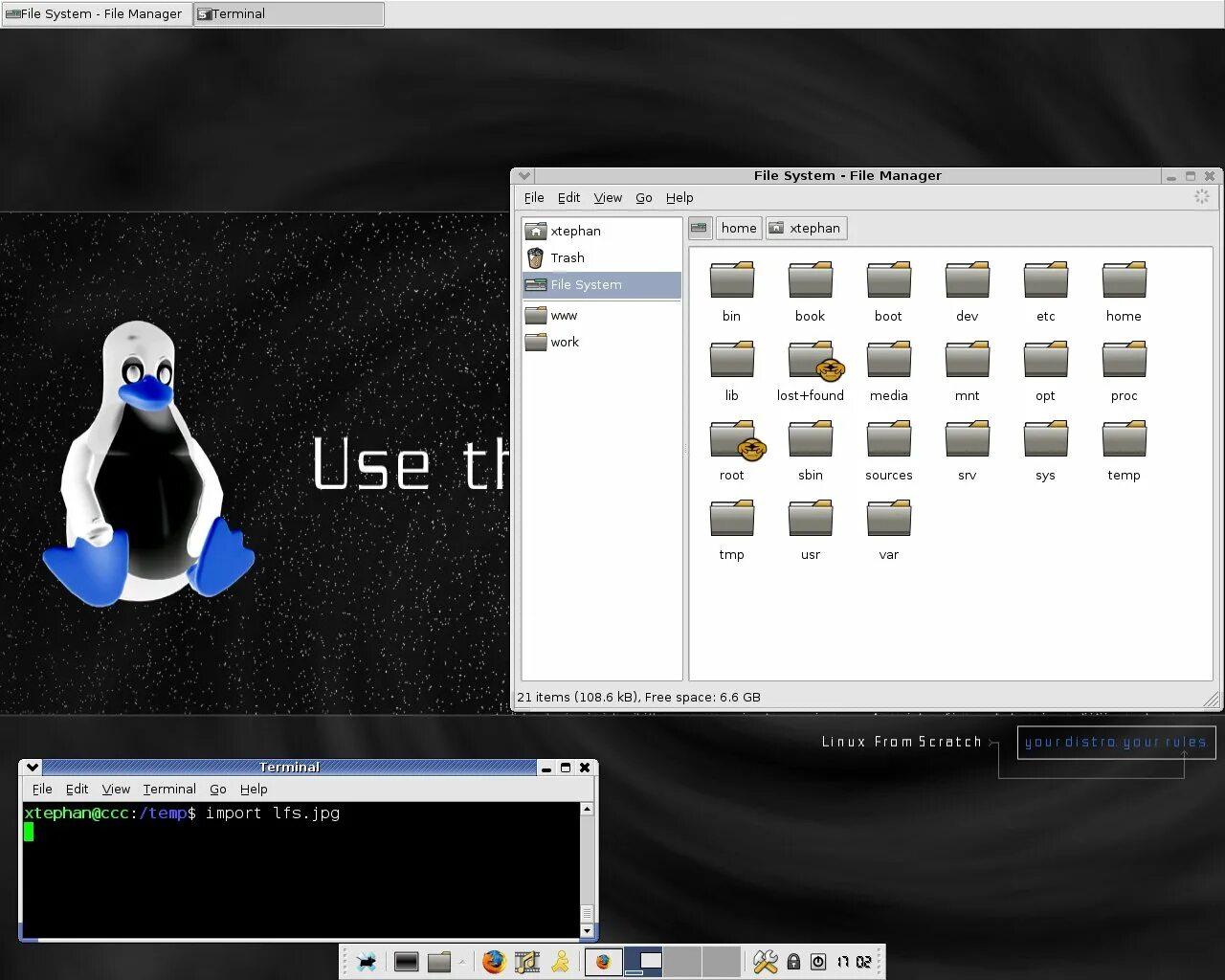Open the home folder icon in file view

pos(1125,291)
